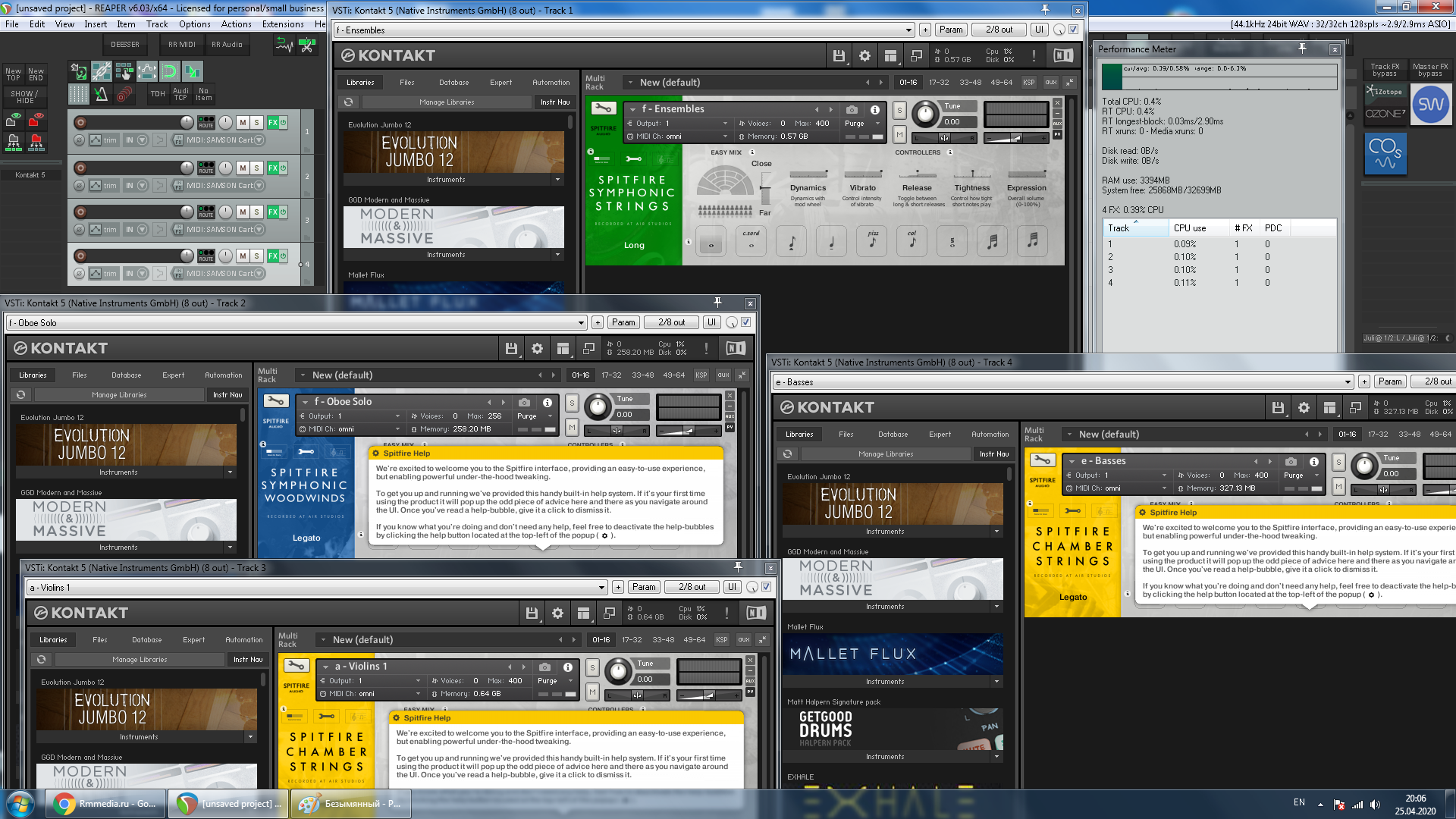Solo track 4 in the track panel
This screenshot has width=1456, height=819.
(x=257, y=256)
